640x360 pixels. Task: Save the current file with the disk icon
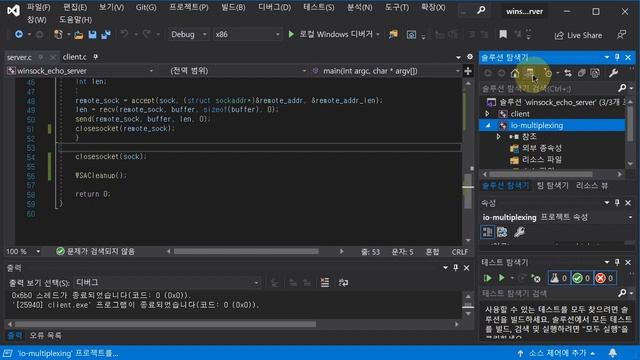[x=93, y=35]
